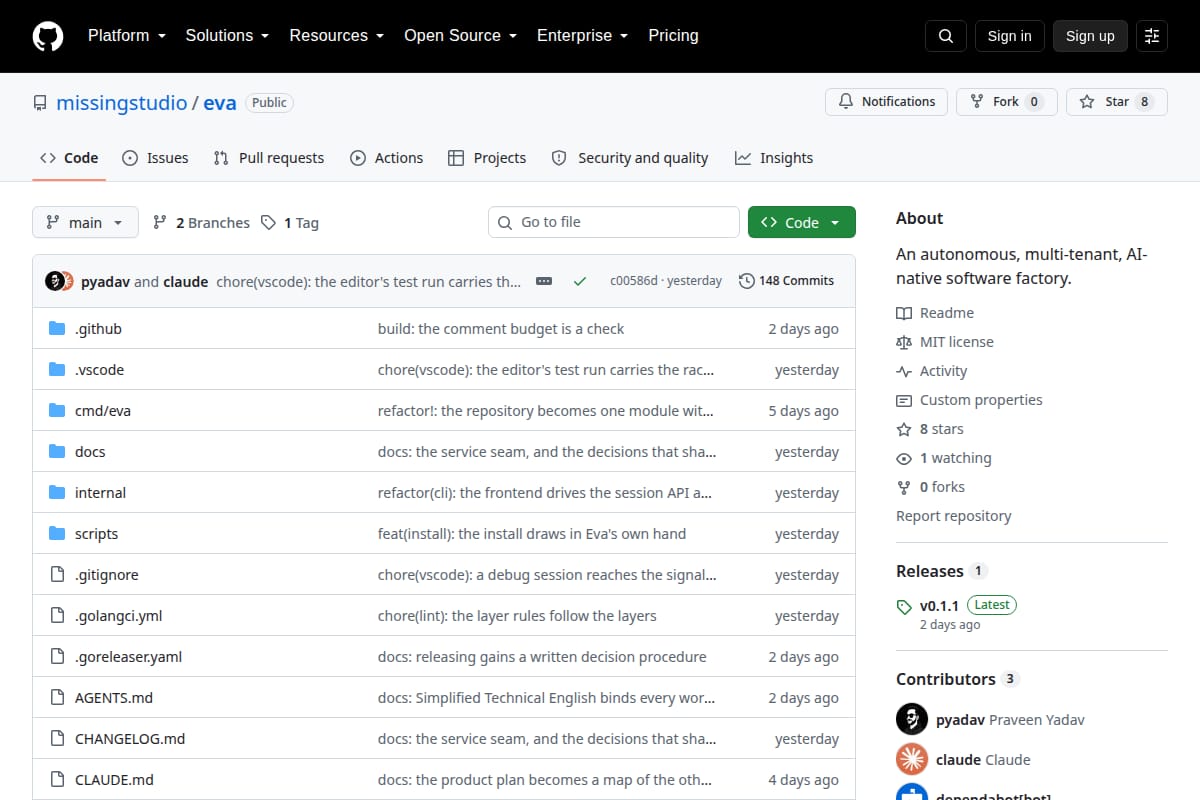Star the repository with Star button
The image size is (1200, 800).
tap(1117, 102)
